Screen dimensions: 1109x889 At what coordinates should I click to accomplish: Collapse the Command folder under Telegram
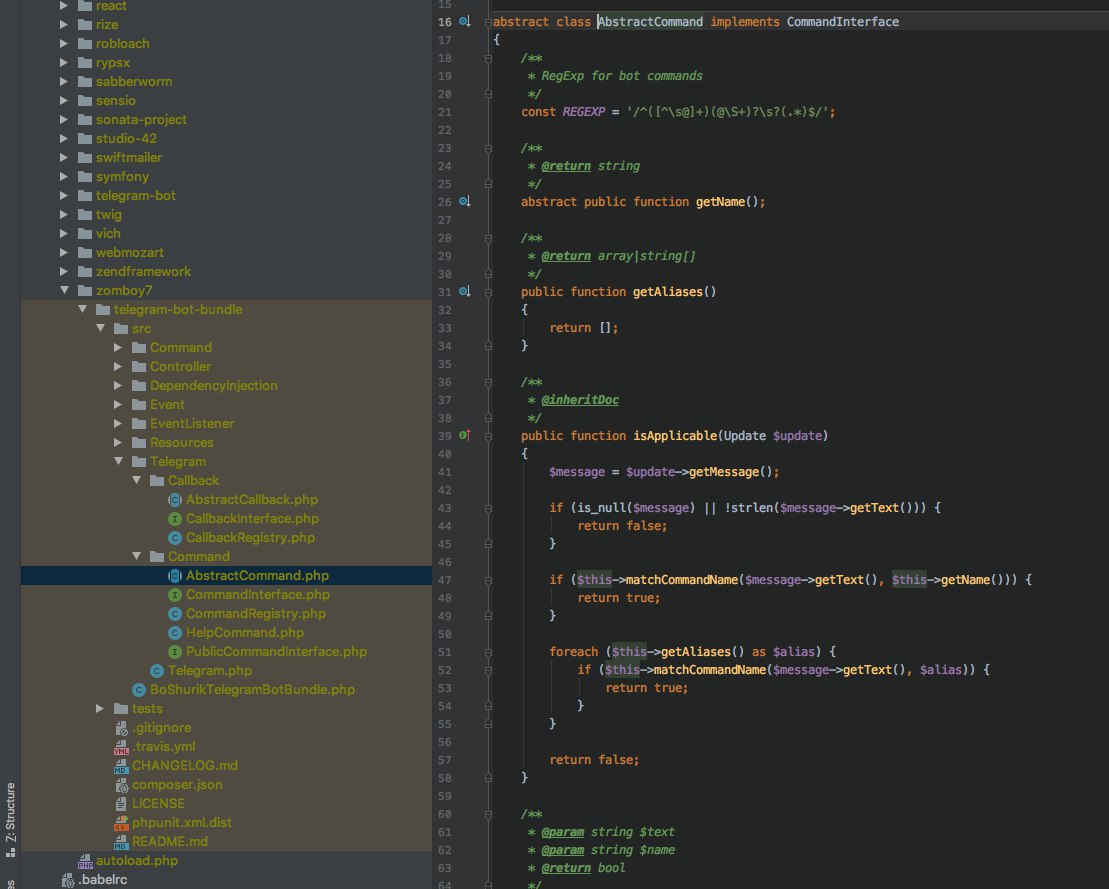click(x=136, y=556)
